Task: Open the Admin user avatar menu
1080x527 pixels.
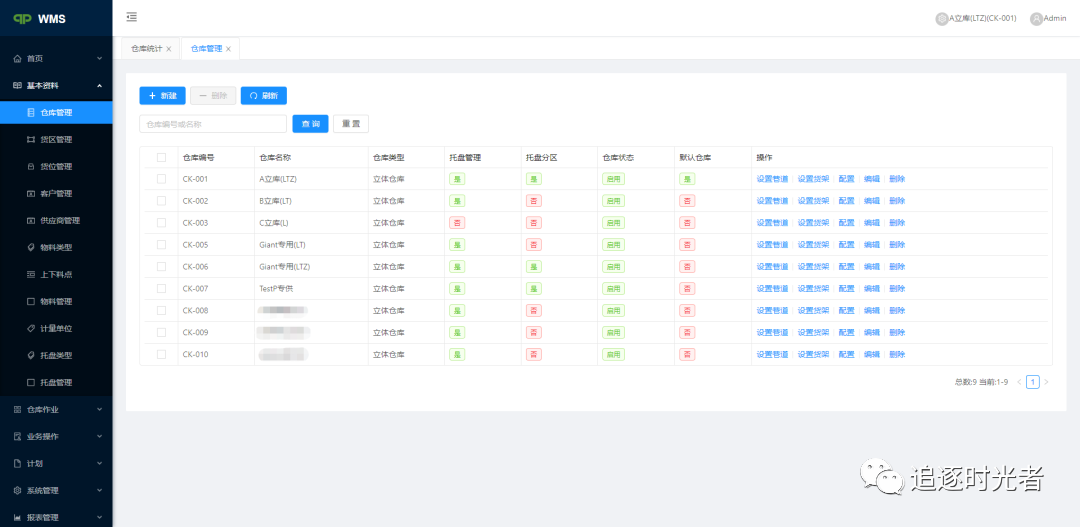Action: tap(1036, 19)
